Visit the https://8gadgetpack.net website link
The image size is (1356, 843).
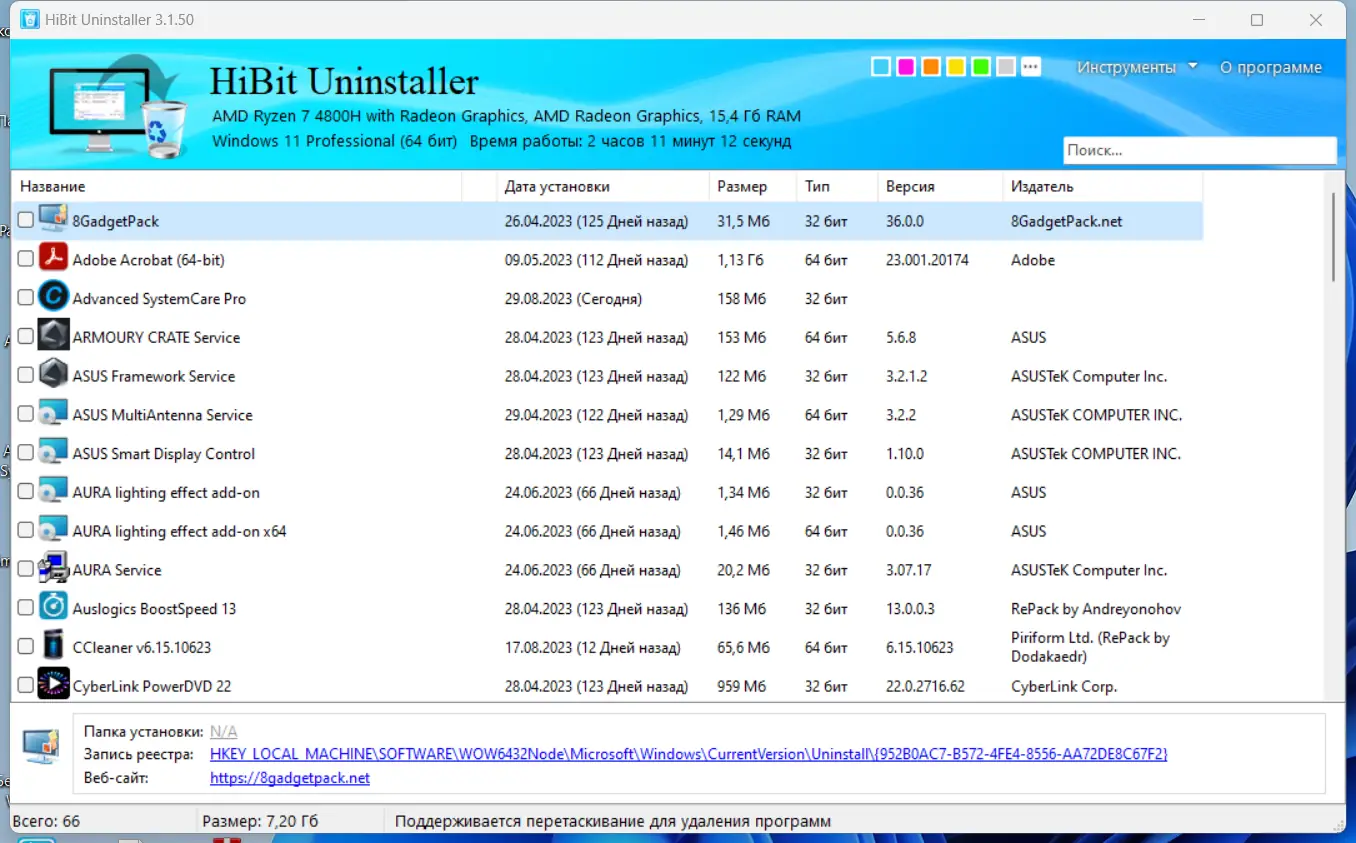[x=289, y=777]
